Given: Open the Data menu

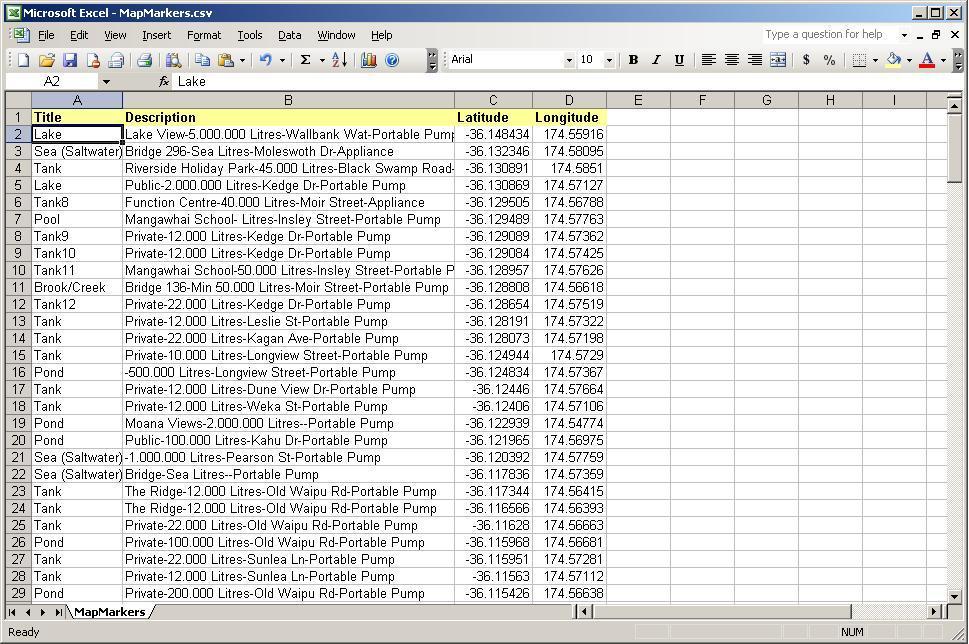Looking at the screenshot, I should pos(289,35).
